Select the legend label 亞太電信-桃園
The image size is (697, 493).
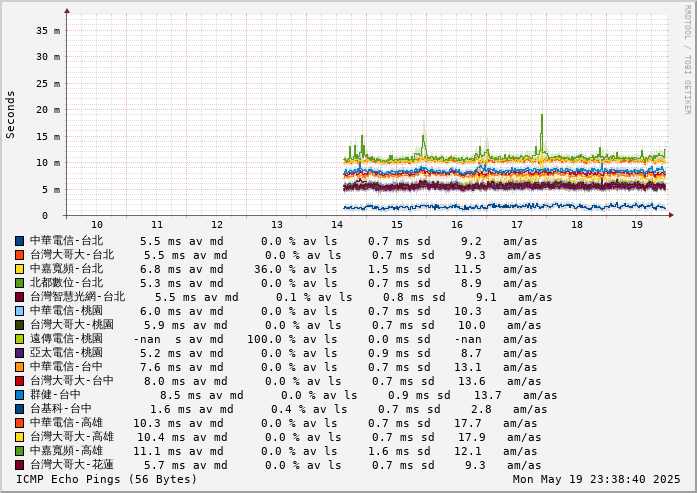[x=67, y=353]
